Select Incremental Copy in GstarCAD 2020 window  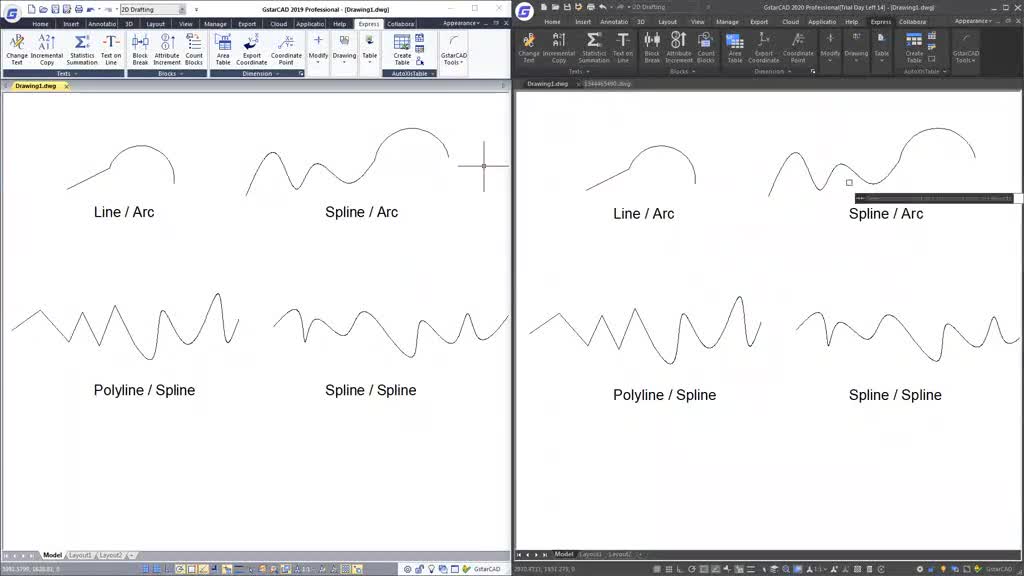point(558,48)
